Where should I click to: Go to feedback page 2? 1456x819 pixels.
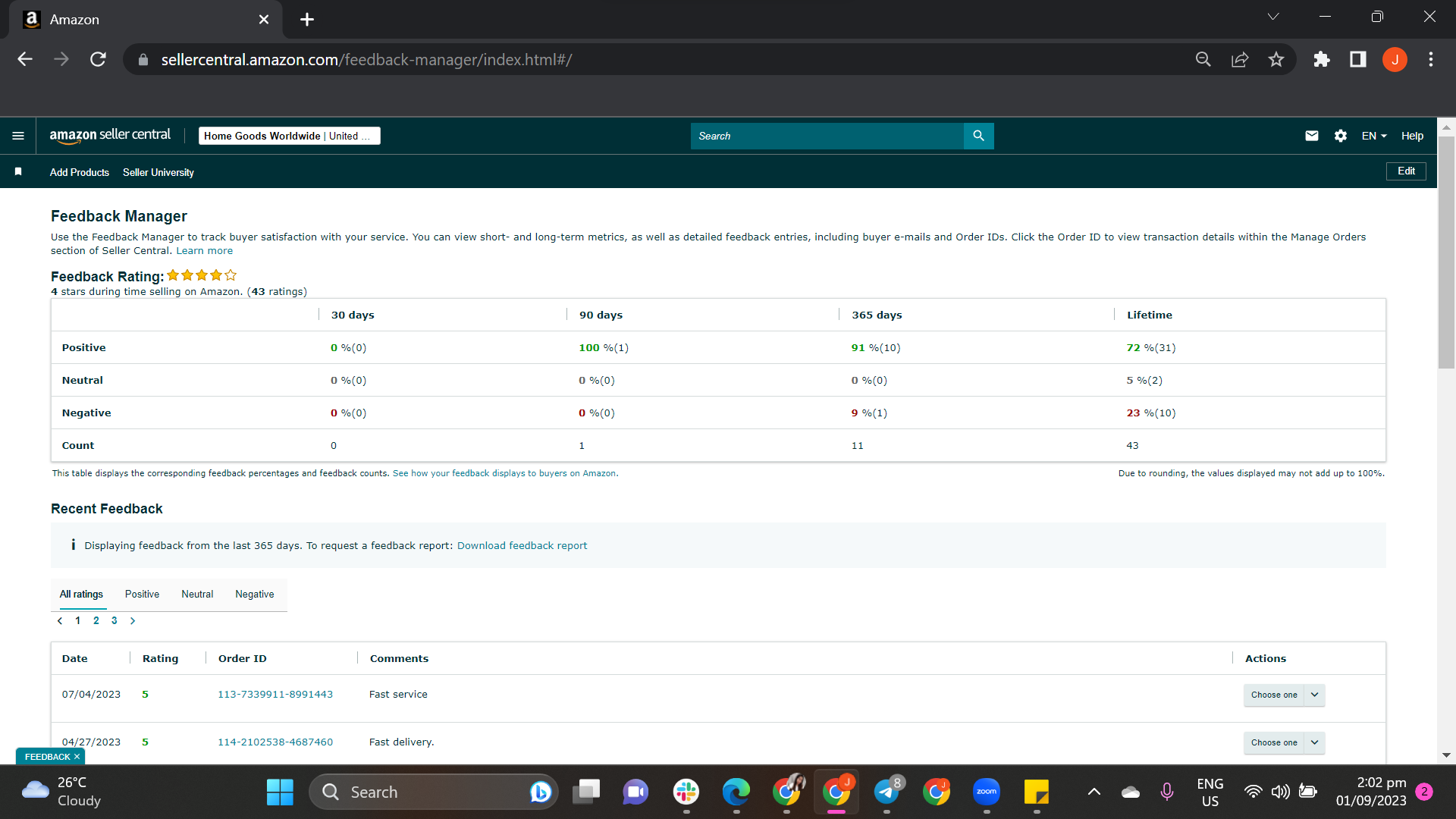[96, 621]
